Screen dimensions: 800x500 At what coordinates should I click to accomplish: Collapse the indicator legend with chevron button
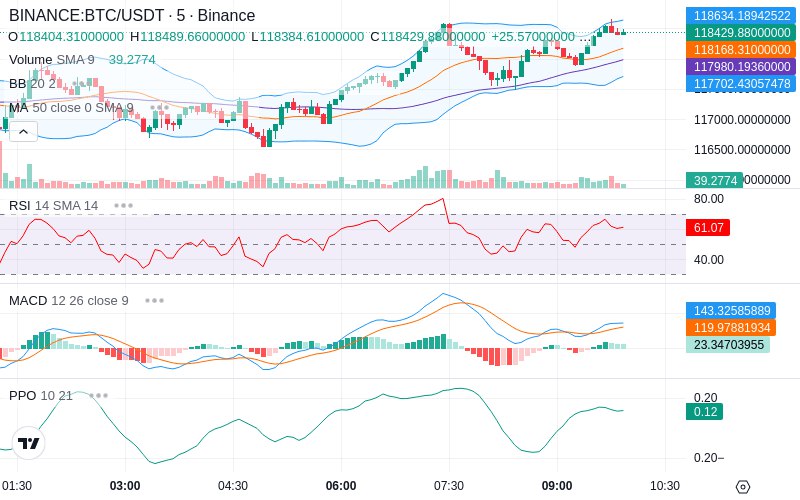click(23, 132)
